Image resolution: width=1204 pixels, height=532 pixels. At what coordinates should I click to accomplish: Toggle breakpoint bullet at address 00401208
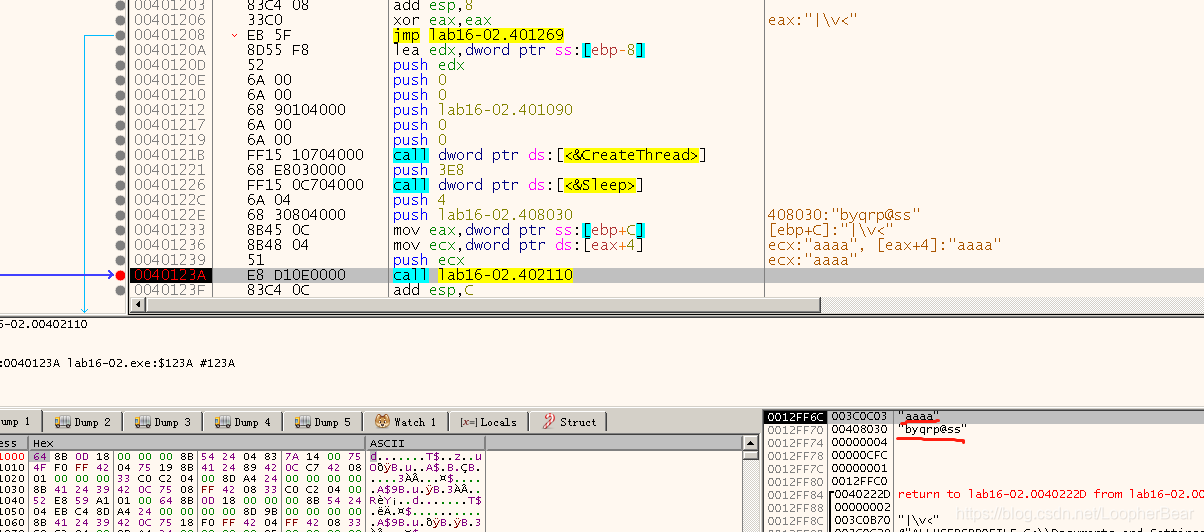pyautogui.click(x=121, y=35)
